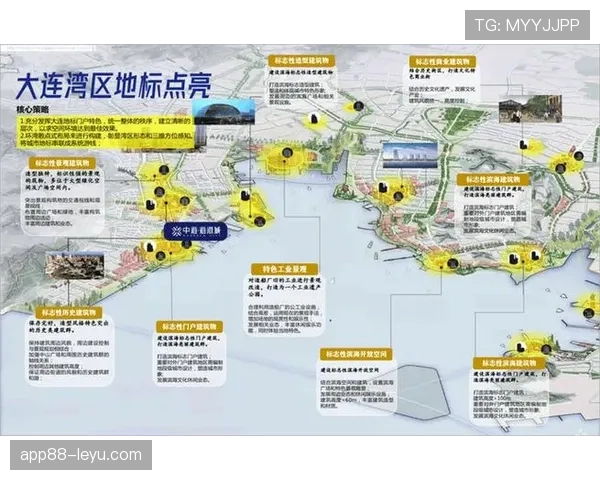Select the 标志性滨海开放空间 gold label
The width and height of the screenshot is (600, 480).
pyautogui.click(x=357, y=354)
